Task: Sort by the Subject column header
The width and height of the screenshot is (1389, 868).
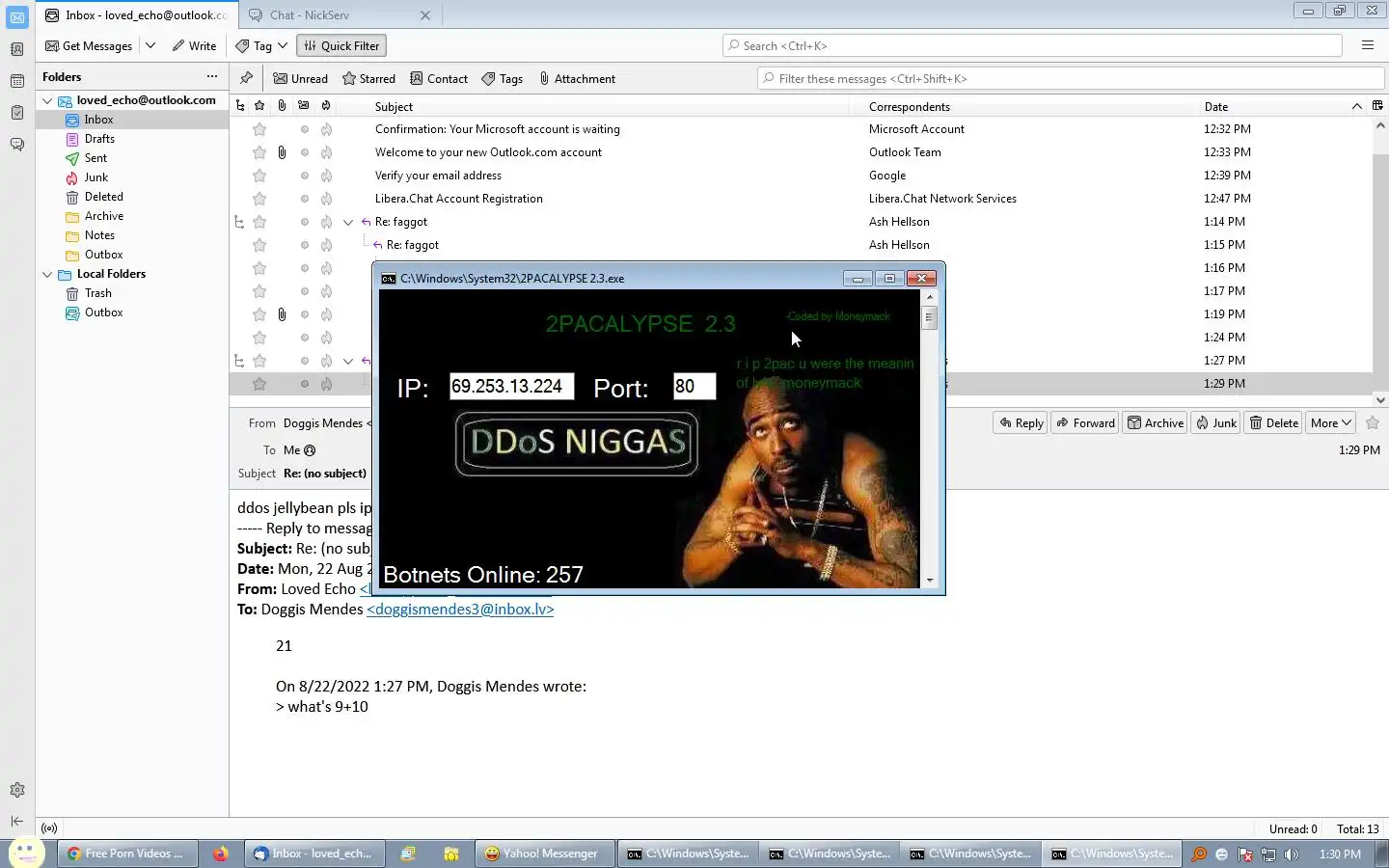Action: 394,106
